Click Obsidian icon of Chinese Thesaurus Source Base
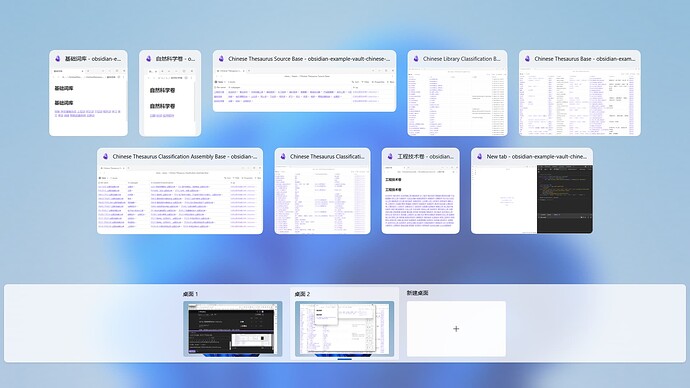The height and width of the screenshot is (388, 690). tap(221, 59)
